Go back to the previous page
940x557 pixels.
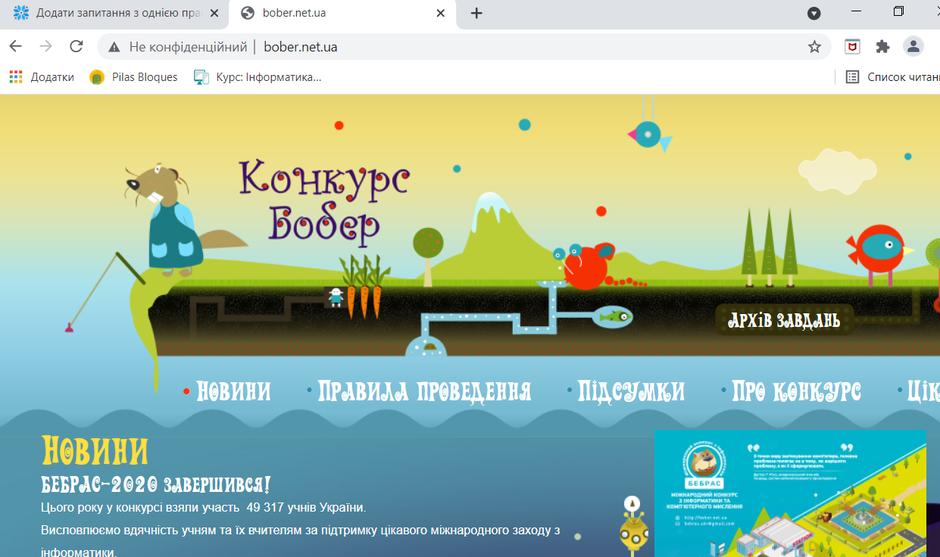pyautogui.click(x=16, y=47)
